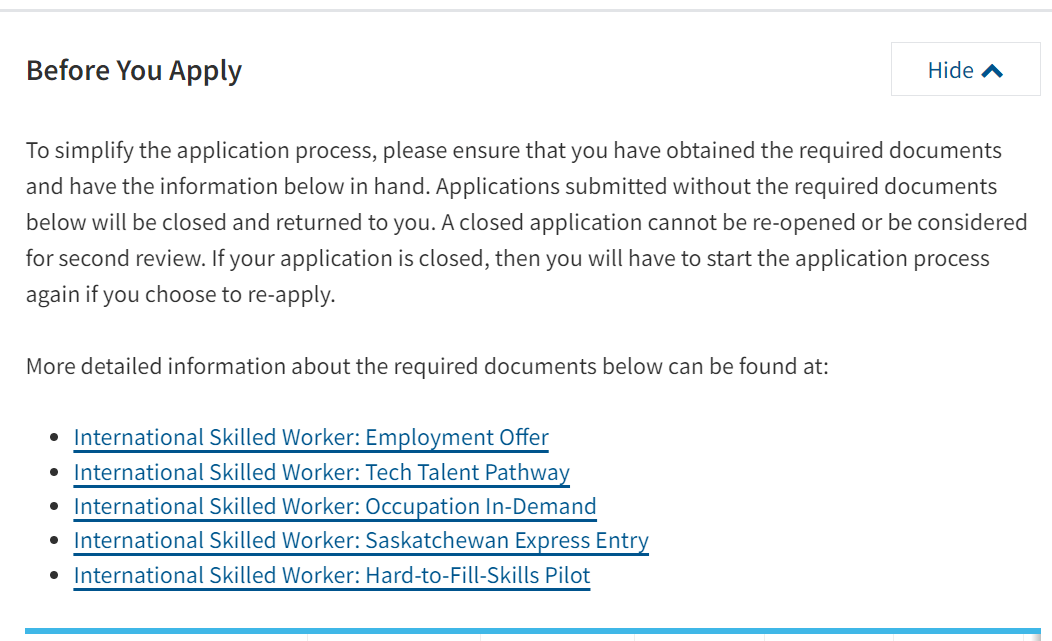Click the paragraph starting 'To simplify the application'

coord(527,222)
